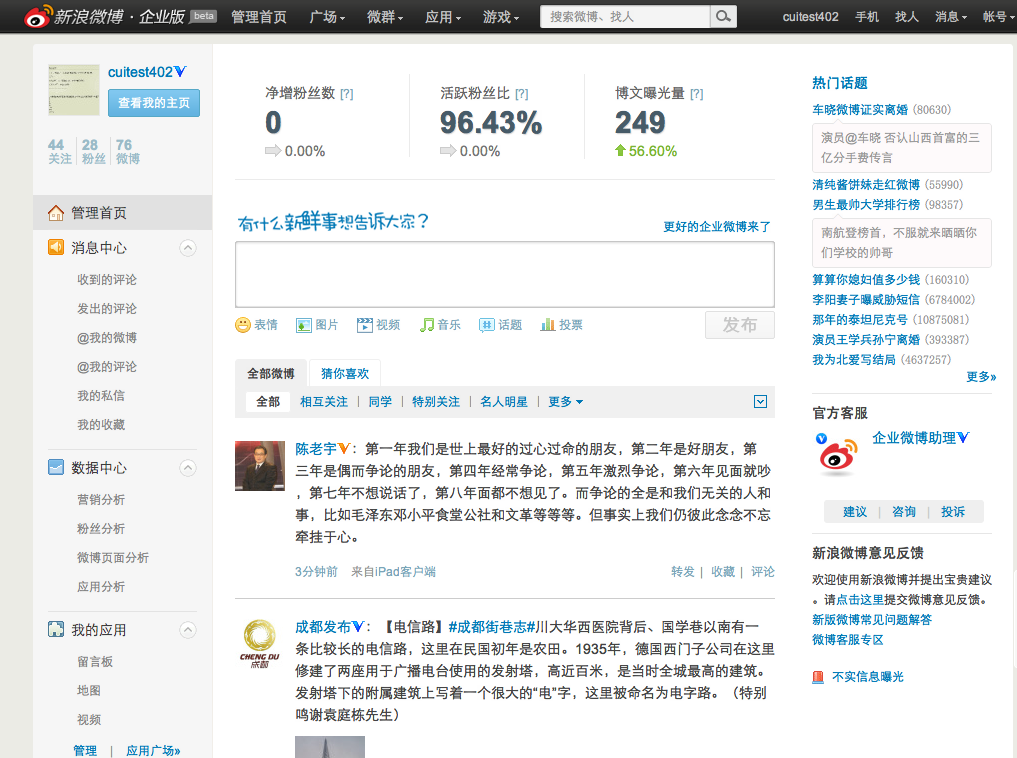
Task: Click 收藏 on 陈老宇 post
Action: (x=723, y=572)
